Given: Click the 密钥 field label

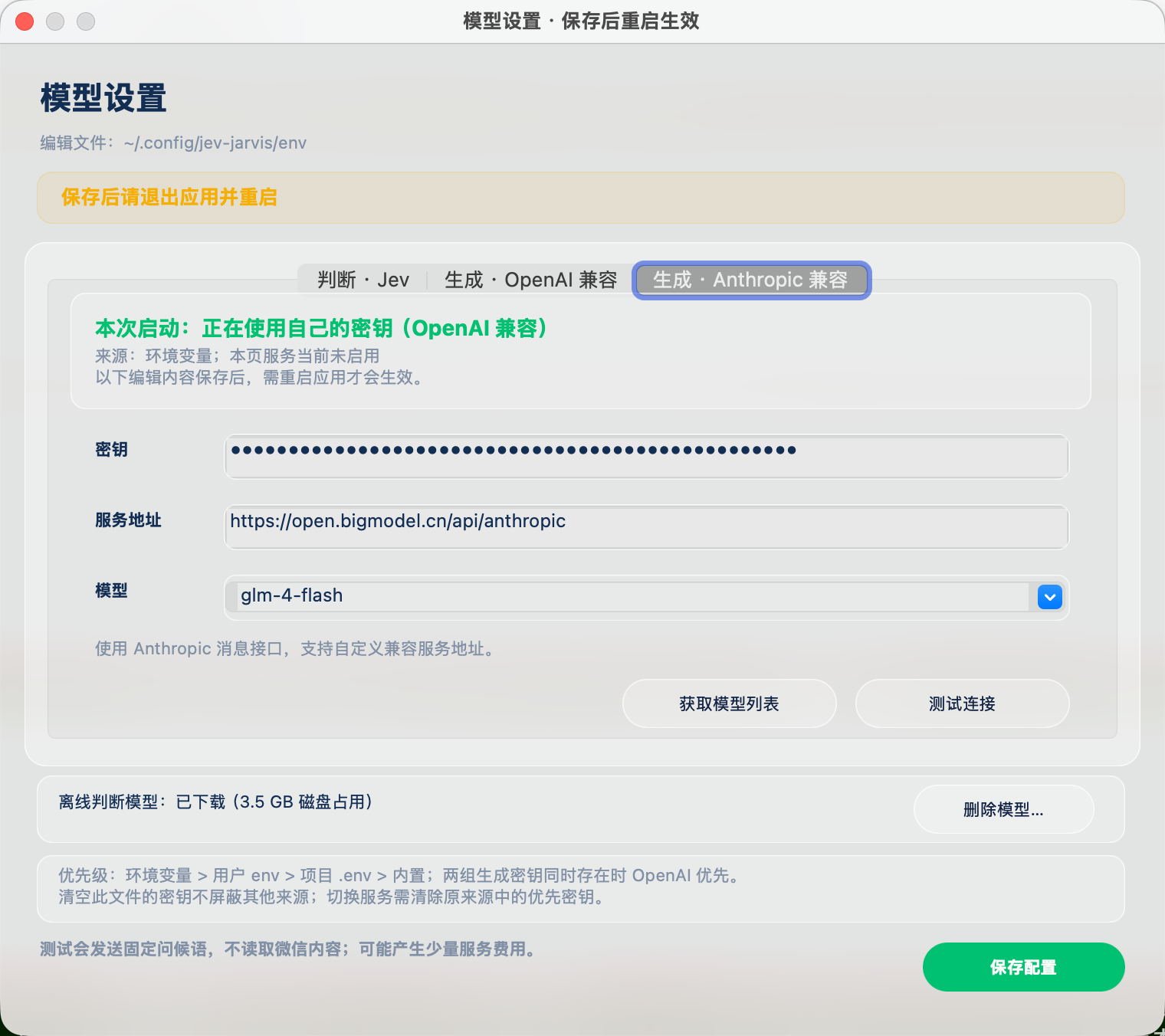Looking at the screenshot, I should (111, 450).
